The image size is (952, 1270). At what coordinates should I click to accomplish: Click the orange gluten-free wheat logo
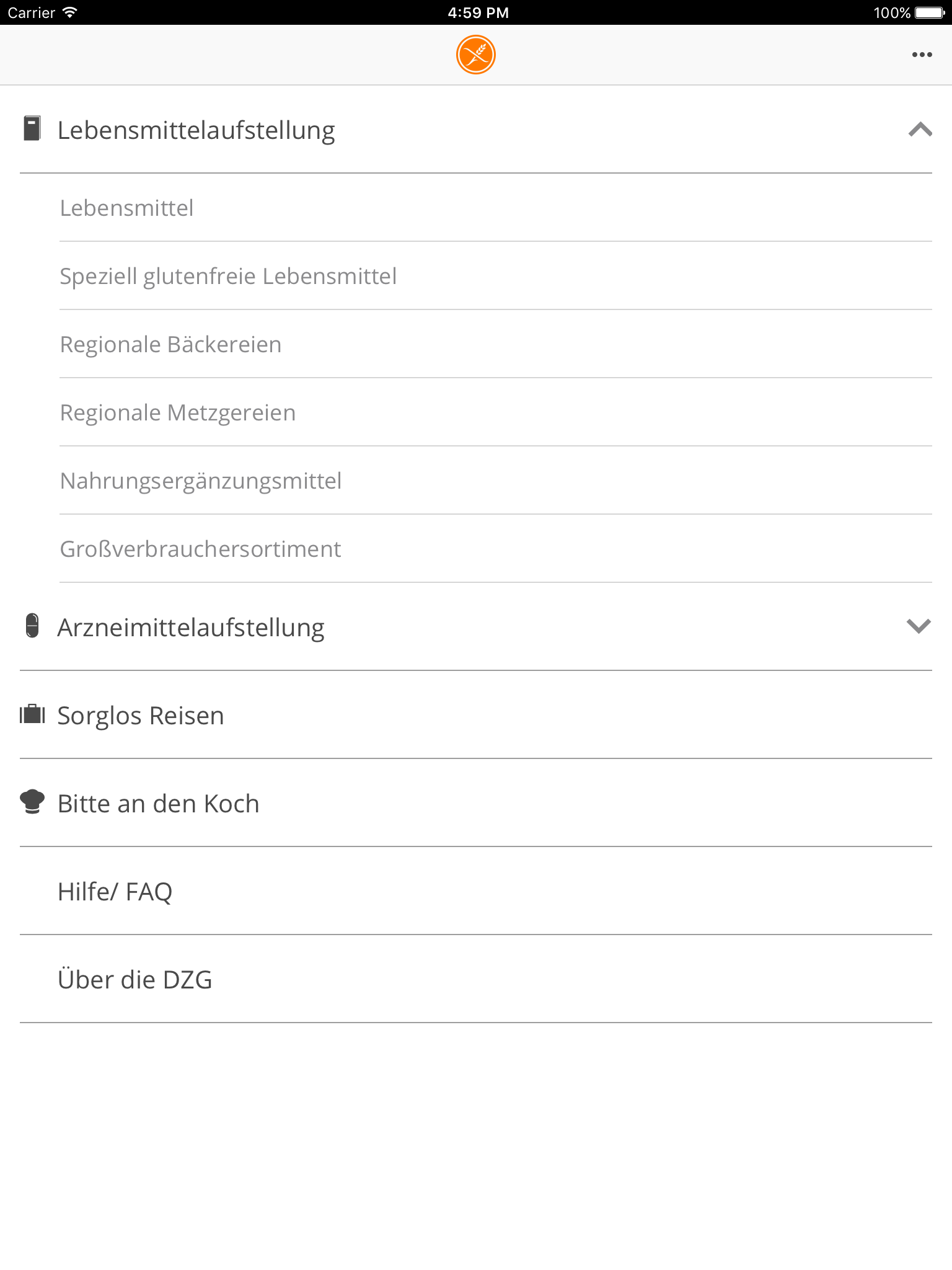(x=475, y=54)
